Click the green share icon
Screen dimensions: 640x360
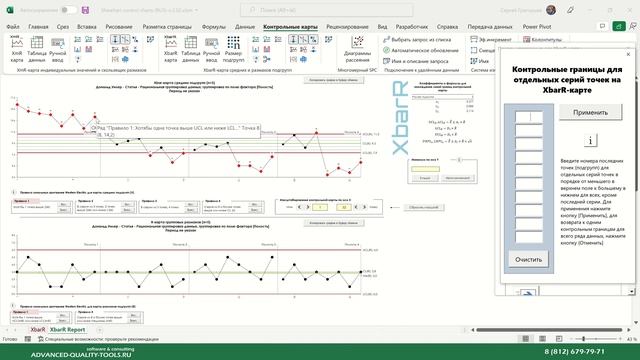tap(619, 26)
